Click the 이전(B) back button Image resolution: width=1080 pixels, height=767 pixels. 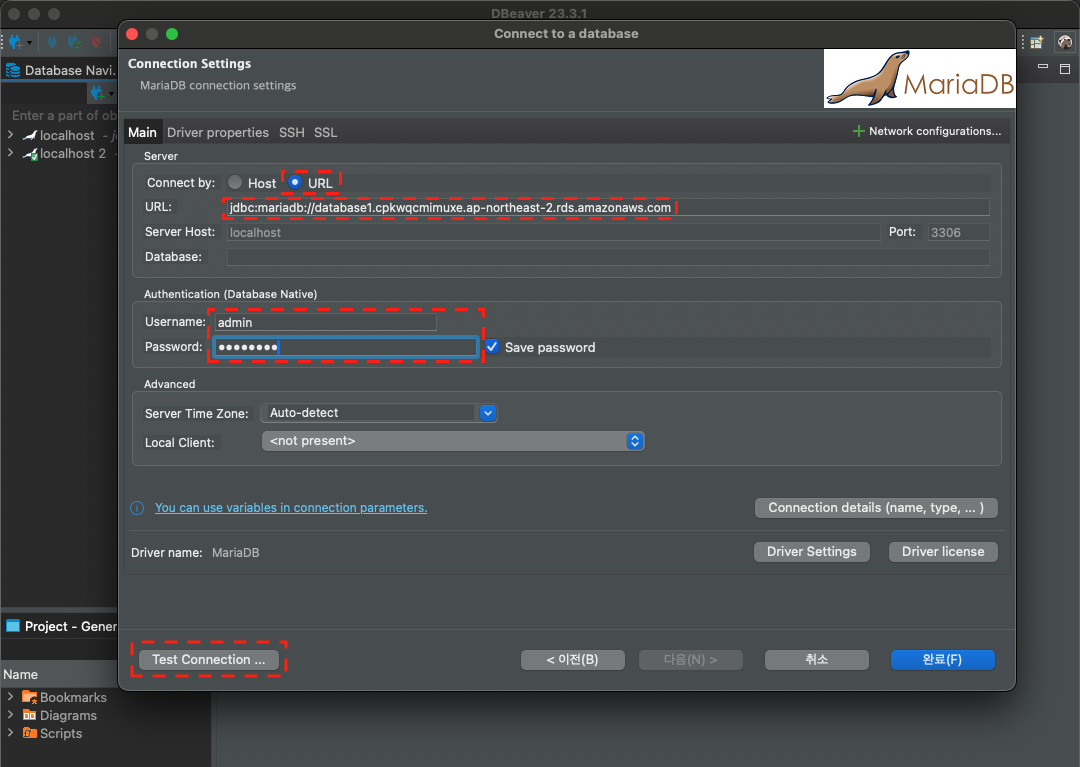point(572,660)
